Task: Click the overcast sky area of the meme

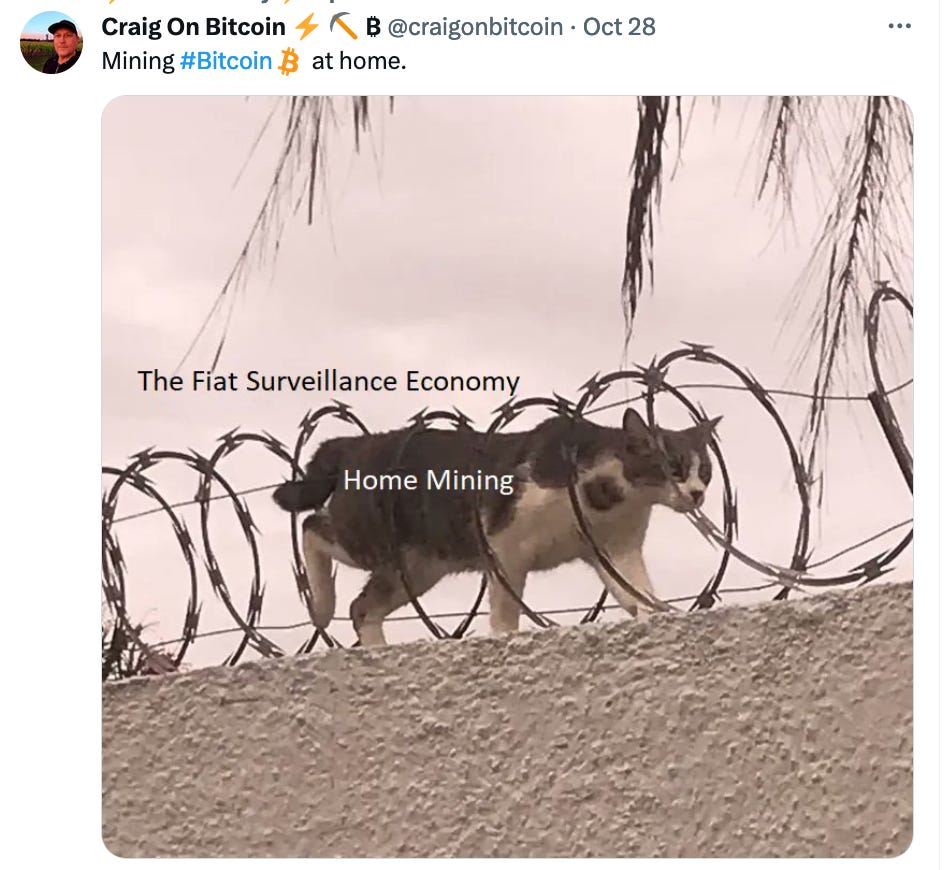Action: pyautogui.click(x=484, y=242)
